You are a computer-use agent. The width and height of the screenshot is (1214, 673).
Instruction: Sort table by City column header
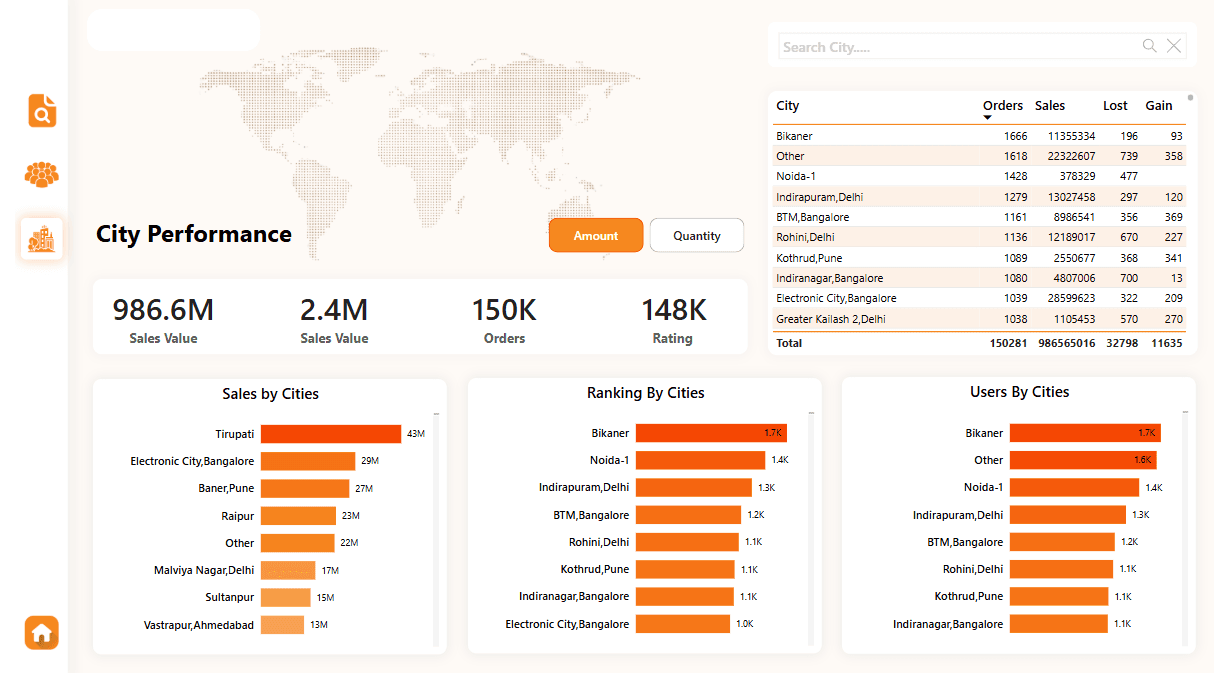788,106
